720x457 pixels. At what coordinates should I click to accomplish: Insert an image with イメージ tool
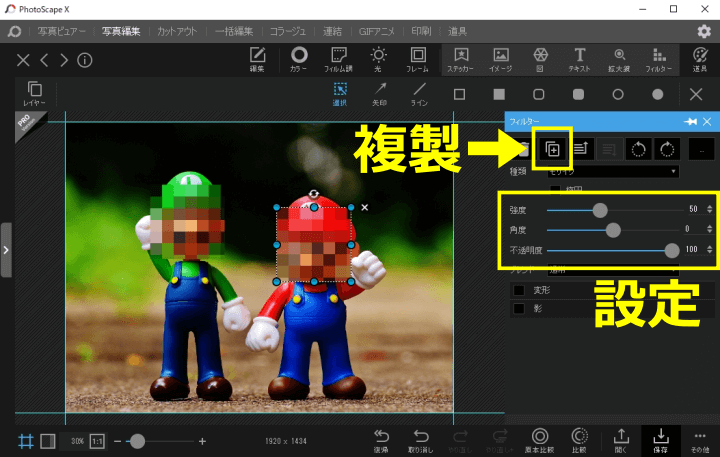pyautogui.click(x=501, y=60)
